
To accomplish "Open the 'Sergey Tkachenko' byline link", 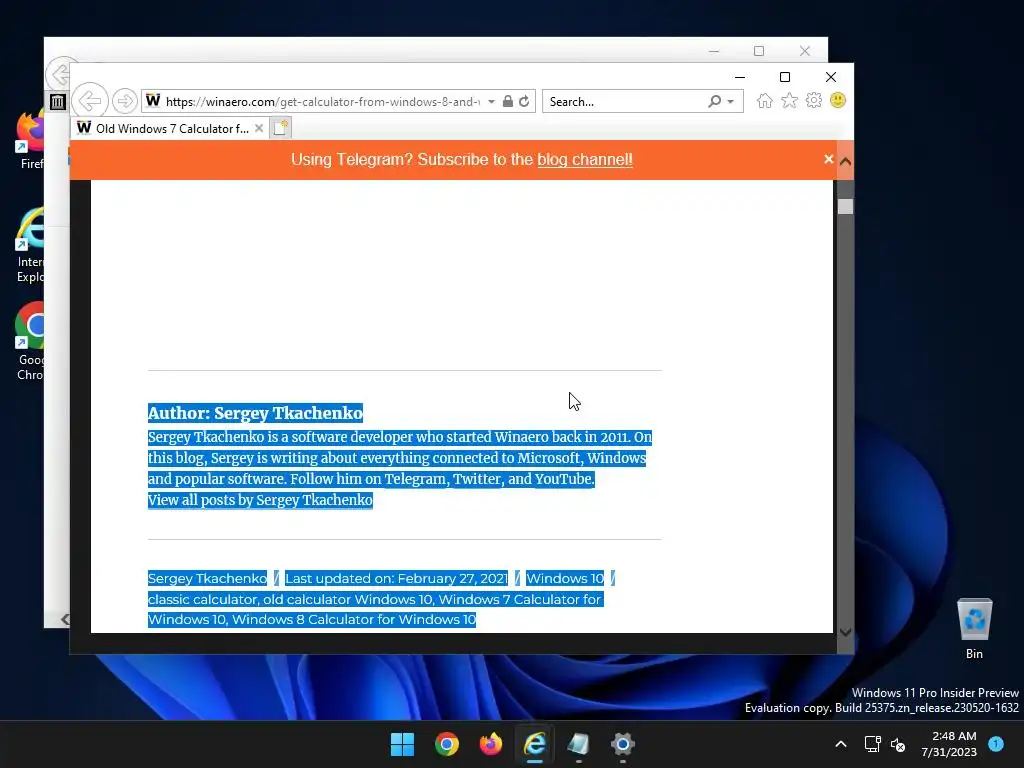I will (207, 578).
